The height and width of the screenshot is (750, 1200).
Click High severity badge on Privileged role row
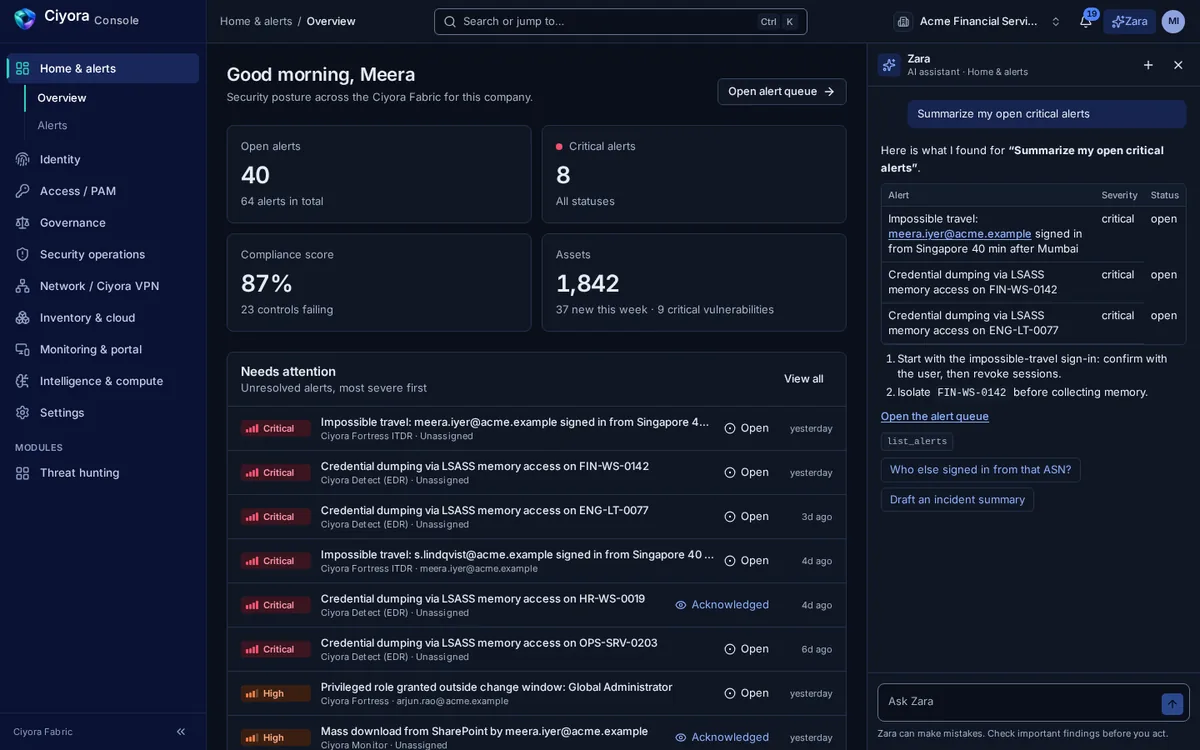point(276,694)
